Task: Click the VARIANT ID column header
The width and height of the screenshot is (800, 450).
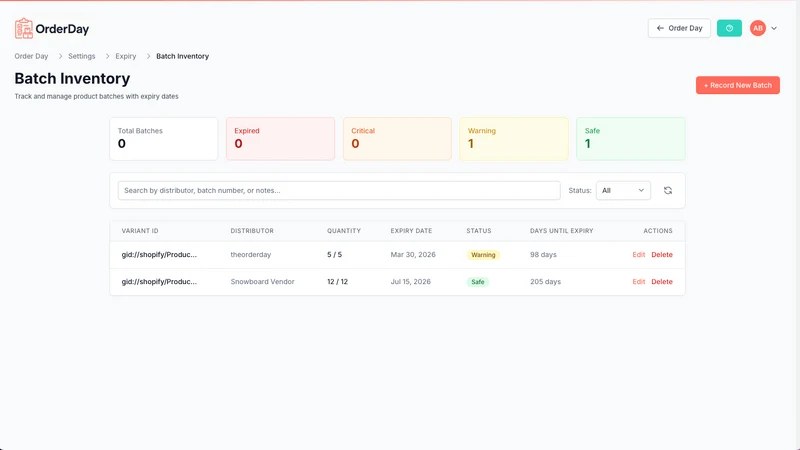Action: pyautogui.click(x=140, y=231)
